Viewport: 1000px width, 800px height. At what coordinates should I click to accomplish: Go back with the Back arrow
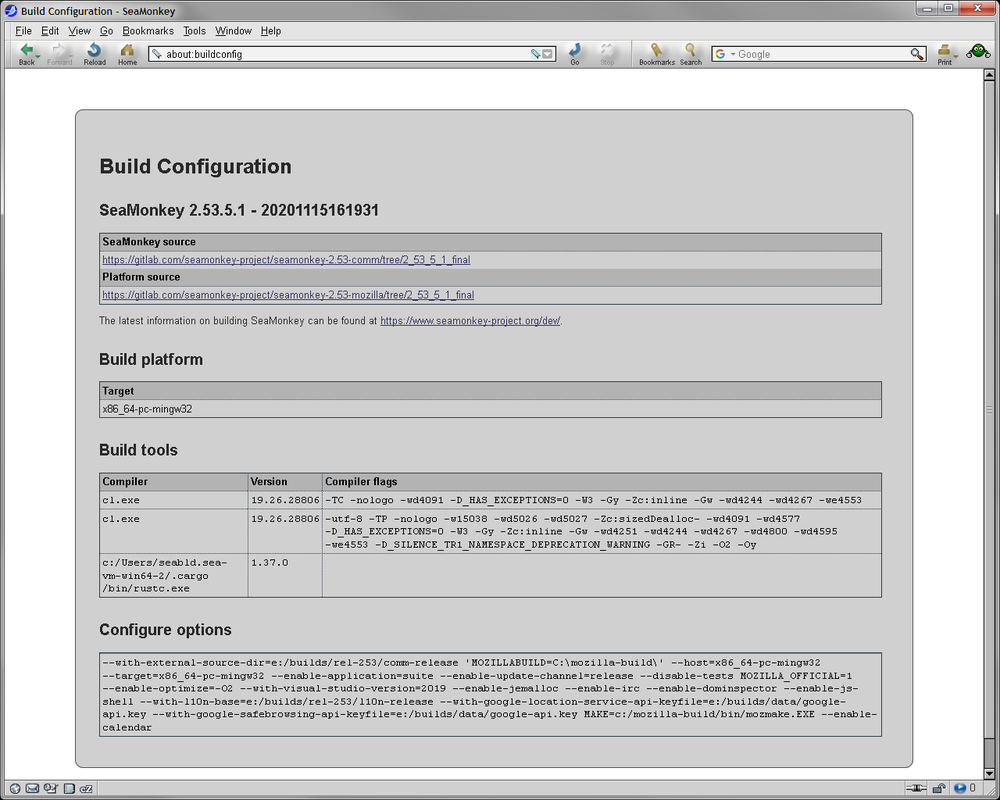click(26, 54)
